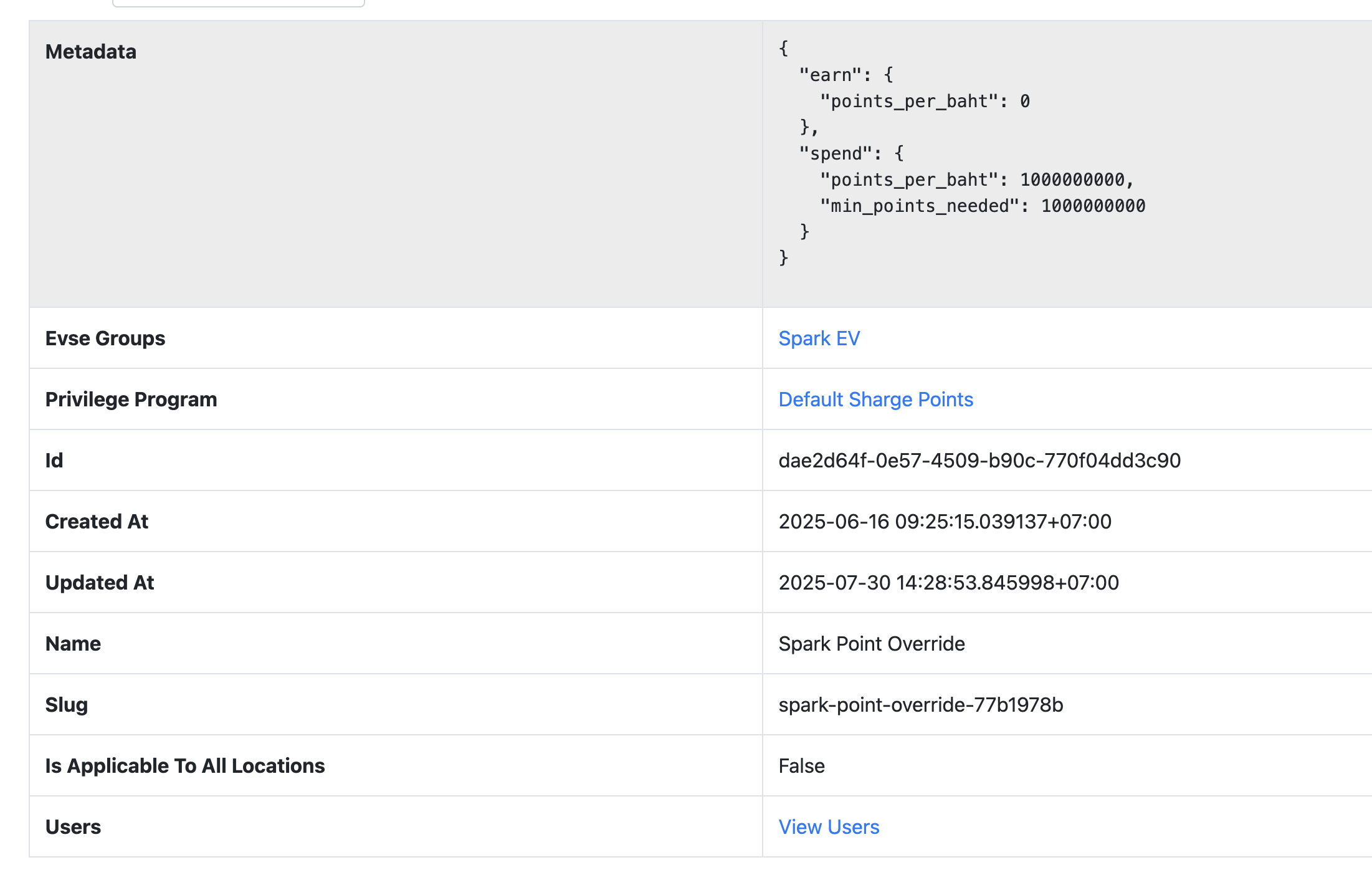Open the Spark EV evse group link
Screen dimensions: 1372x875
pos(819,338)
